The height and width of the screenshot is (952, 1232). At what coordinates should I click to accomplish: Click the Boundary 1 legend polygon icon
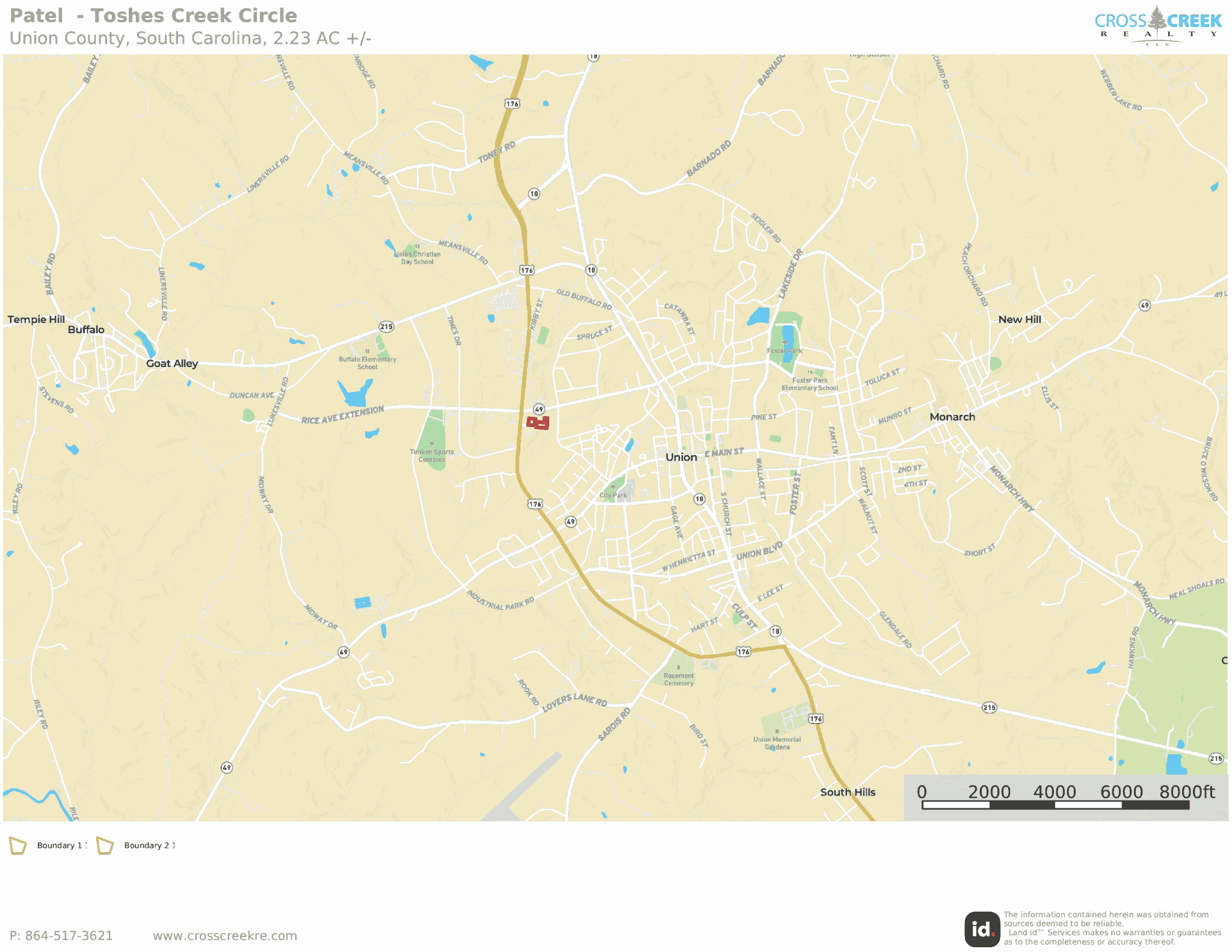point(17,846)
